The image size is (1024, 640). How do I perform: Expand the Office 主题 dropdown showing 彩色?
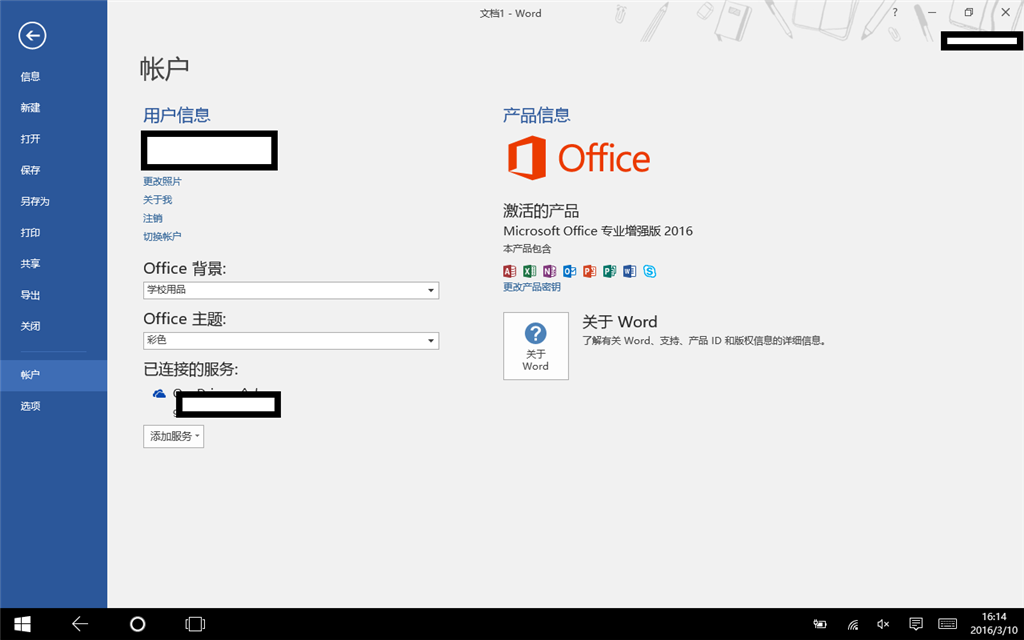click(x=291, y=340)
